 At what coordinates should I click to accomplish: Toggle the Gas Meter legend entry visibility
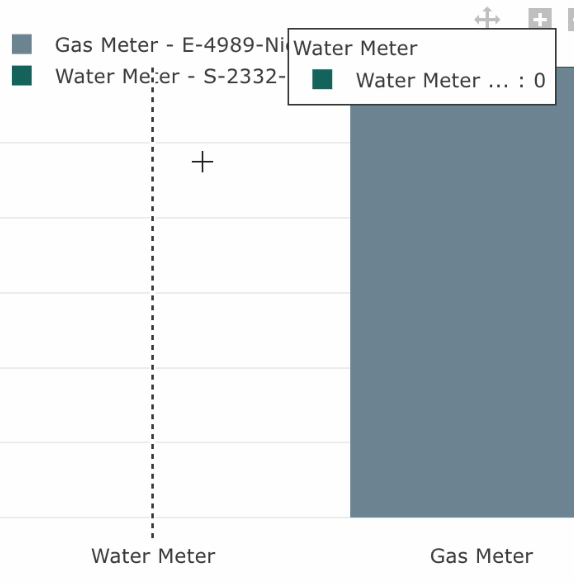150,45
